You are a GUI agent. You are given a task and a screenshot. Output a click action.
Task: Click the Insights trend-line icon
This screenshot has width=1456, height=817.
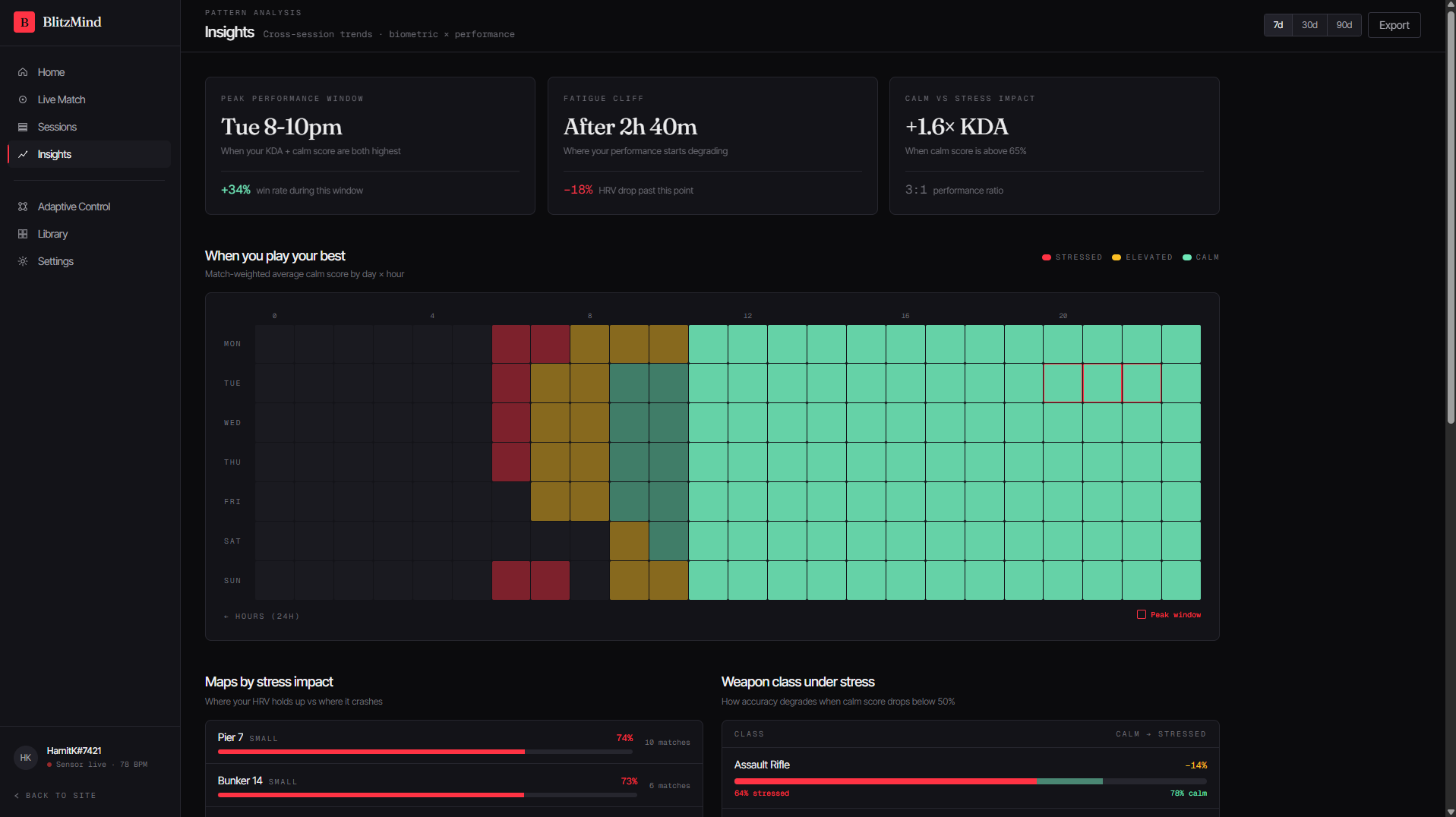[23, 154]
